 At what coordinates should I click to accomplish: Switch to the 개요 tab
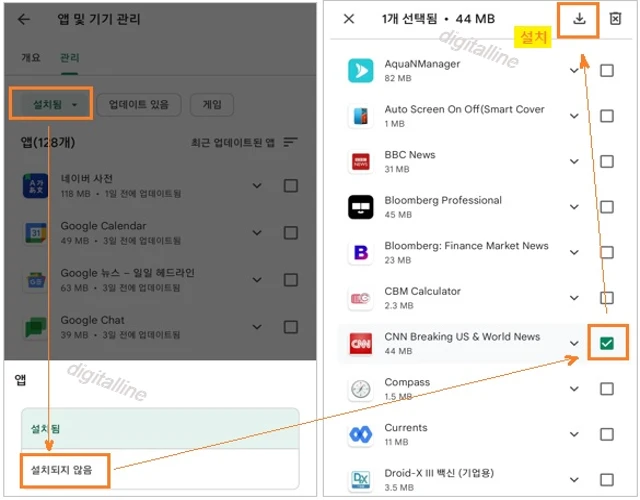(x=31, y=58)
